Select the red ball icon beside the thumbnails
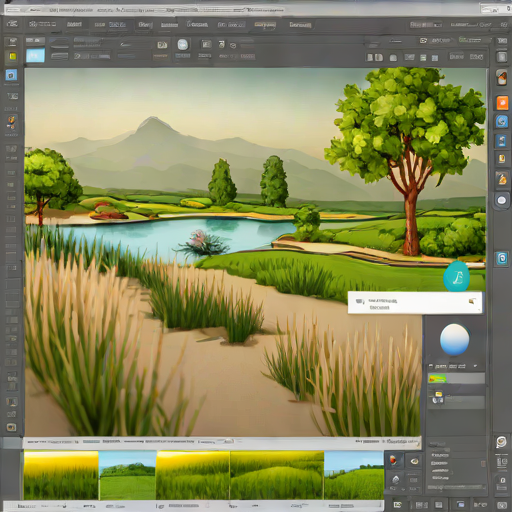512x512 pixels. [x=393, y=461]
